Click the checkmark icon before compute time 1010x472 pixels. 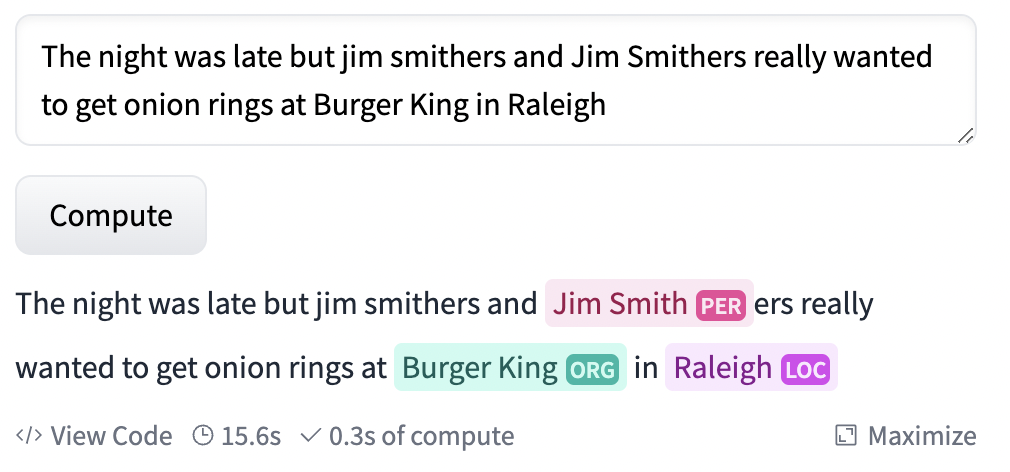click(310, 436)
